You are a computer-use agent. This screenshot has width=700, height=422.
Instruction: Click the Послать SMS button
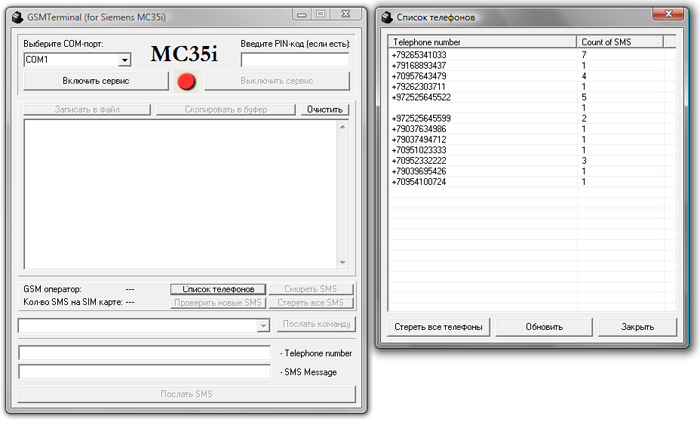(187, 394)
